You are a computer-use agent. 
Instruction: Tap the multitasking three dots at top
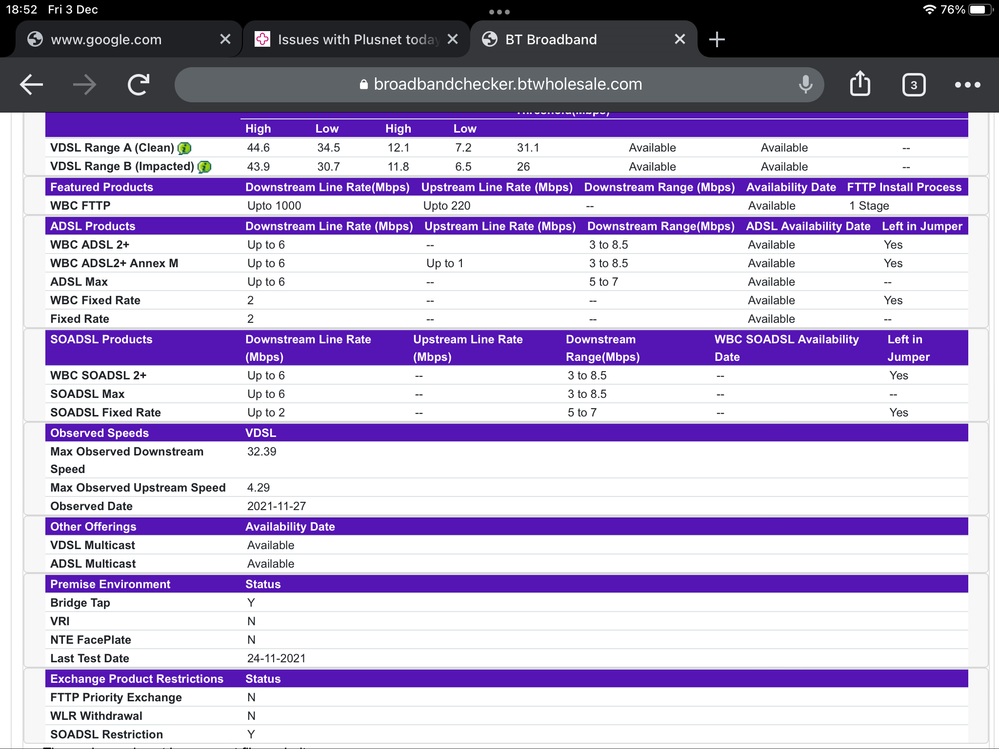[499, 12]
